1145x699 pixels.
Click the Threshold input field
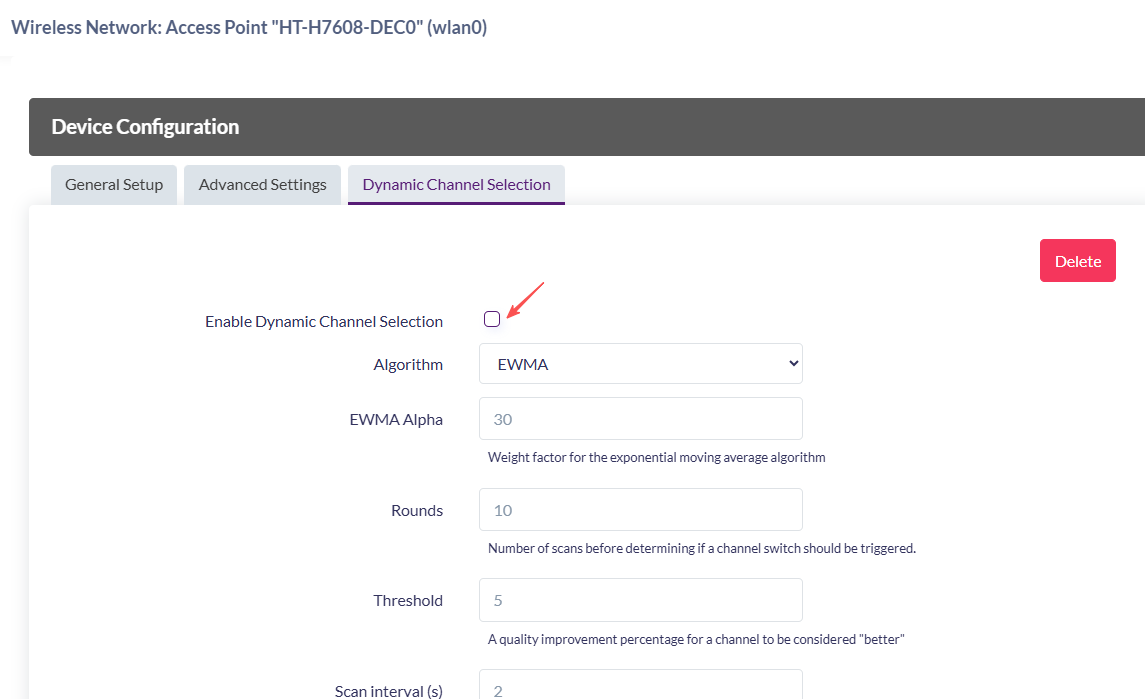click(641, 600)
